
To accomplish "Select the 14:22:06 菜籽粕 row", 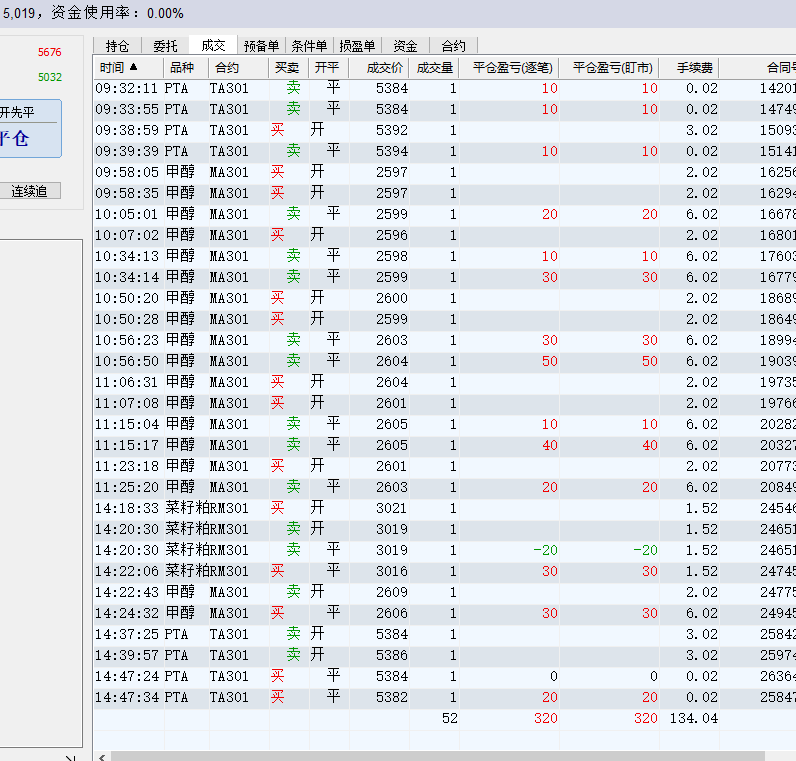I will 445,571.
